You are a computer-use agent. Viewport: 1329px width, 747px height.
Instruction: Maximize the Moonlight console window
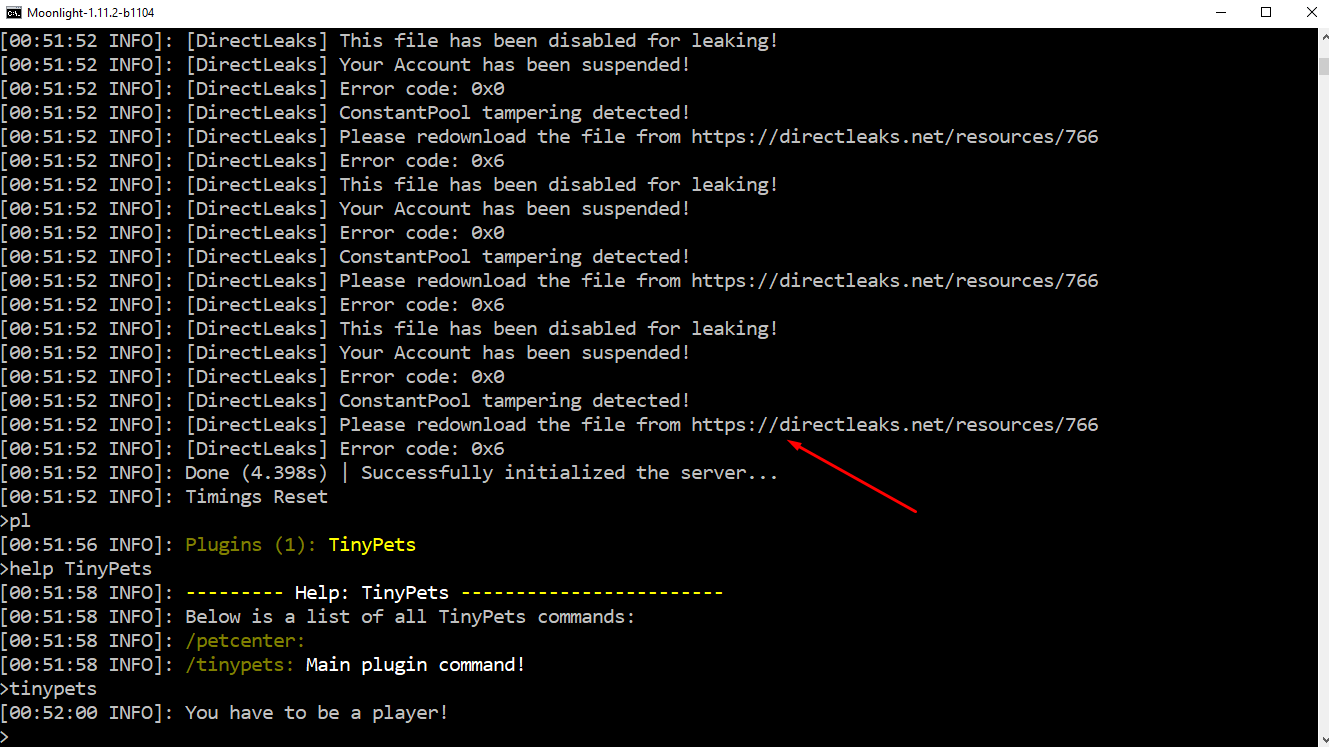(1266, 13)
